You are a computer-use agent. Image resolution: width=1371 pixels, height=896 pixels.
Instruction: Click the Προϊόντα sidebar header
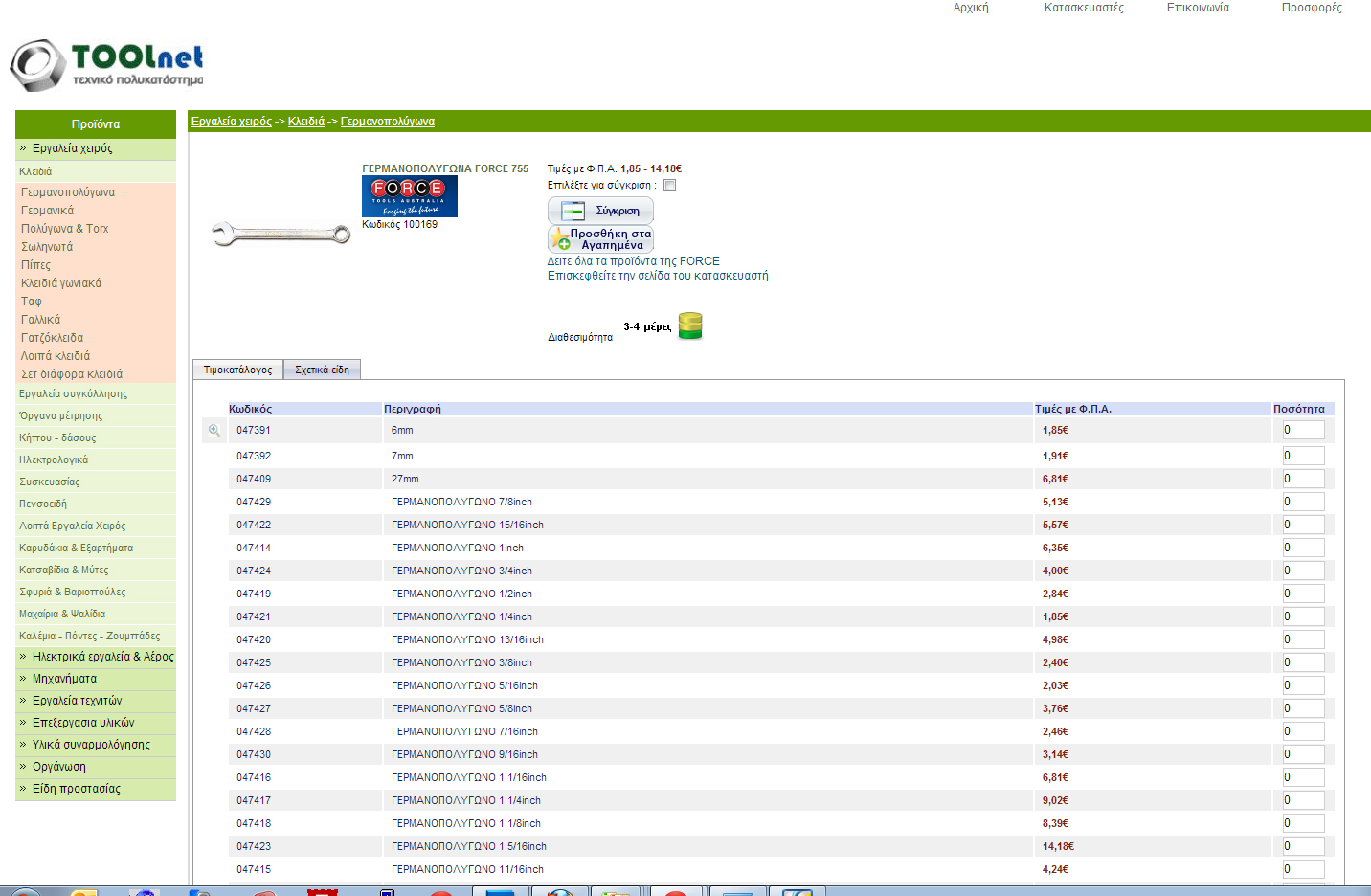click(96, 124)
